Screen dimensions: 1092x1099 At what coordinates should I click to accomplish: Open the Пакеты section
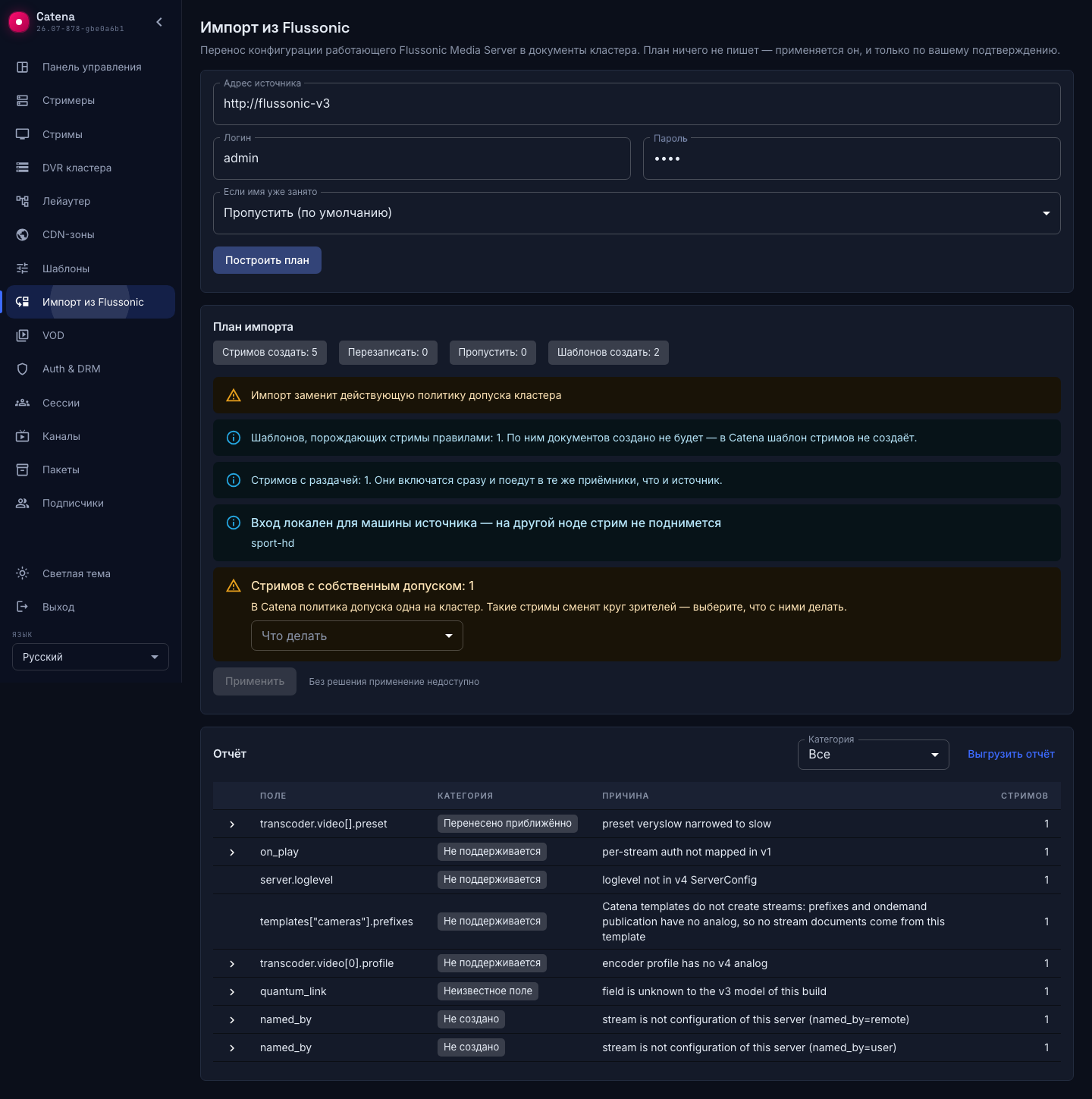point(90,469)
